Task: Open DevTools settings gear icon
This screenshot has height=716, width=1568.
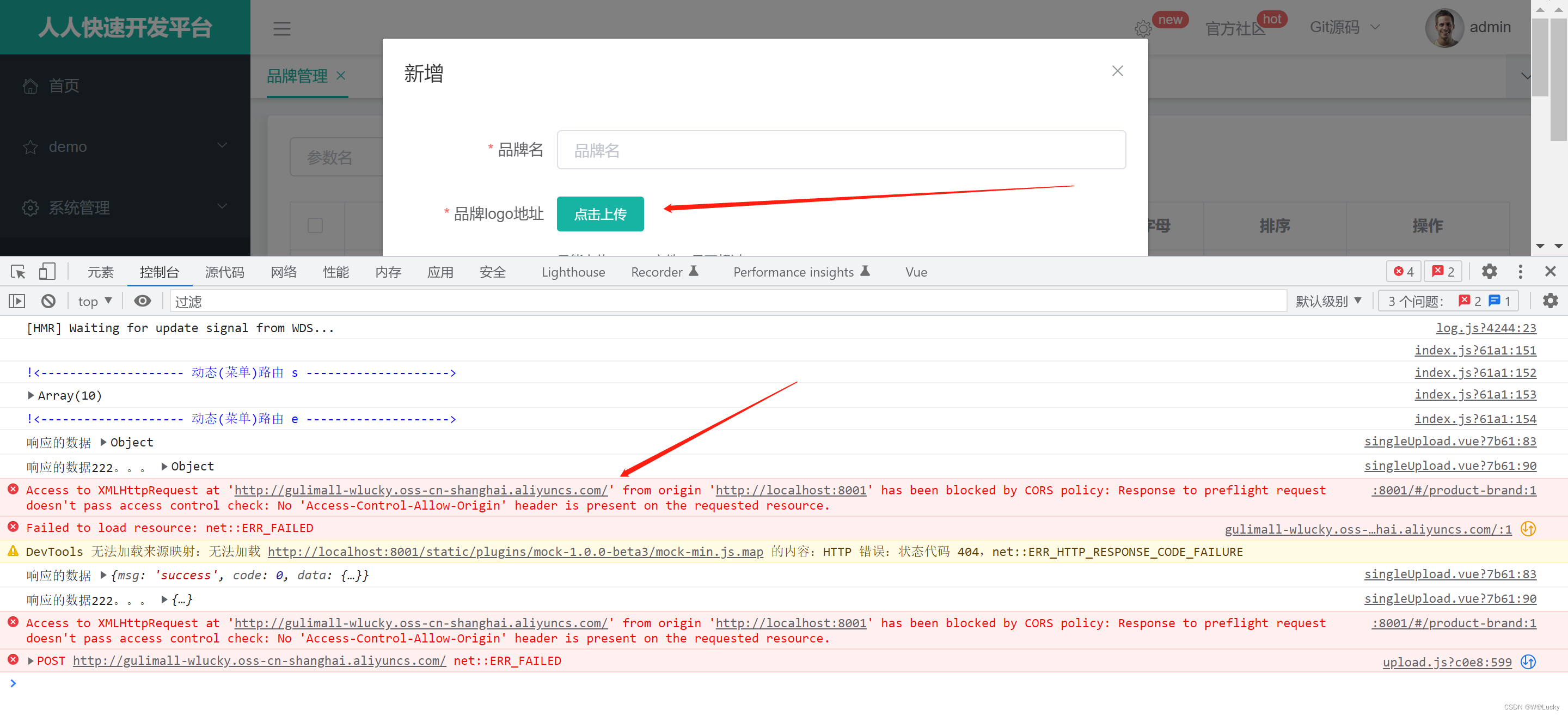Action: 1489,272
